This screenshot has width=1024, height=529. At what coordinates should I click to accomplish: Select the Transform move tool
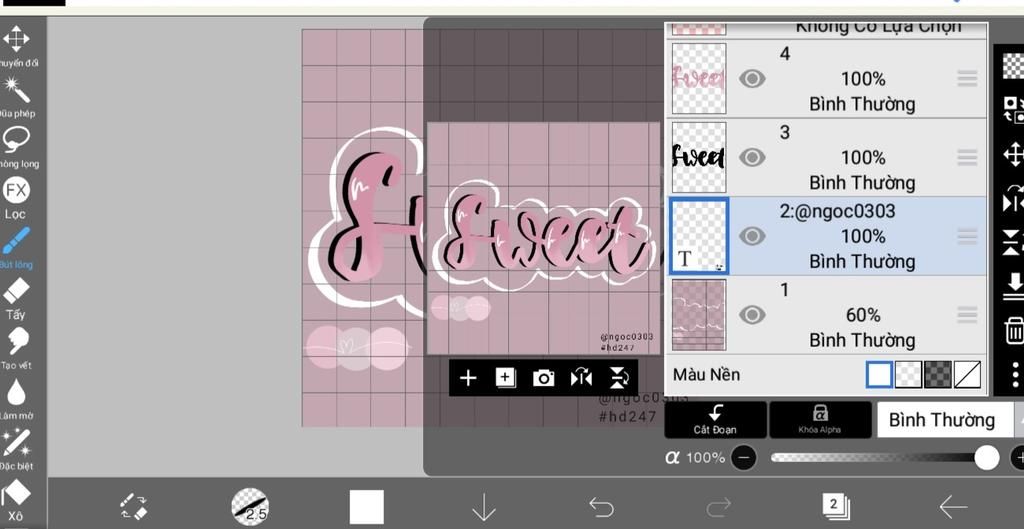coord(16,40)
